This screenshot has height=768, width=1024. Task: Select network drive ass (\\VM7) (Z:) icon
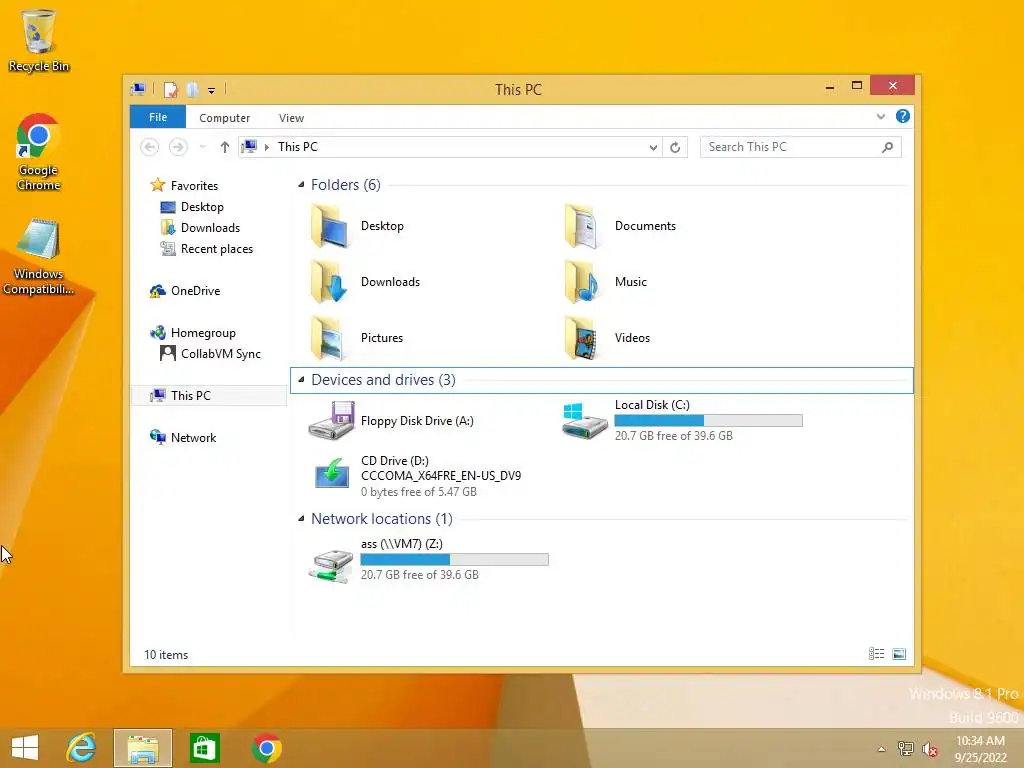(x=331, y=564)
